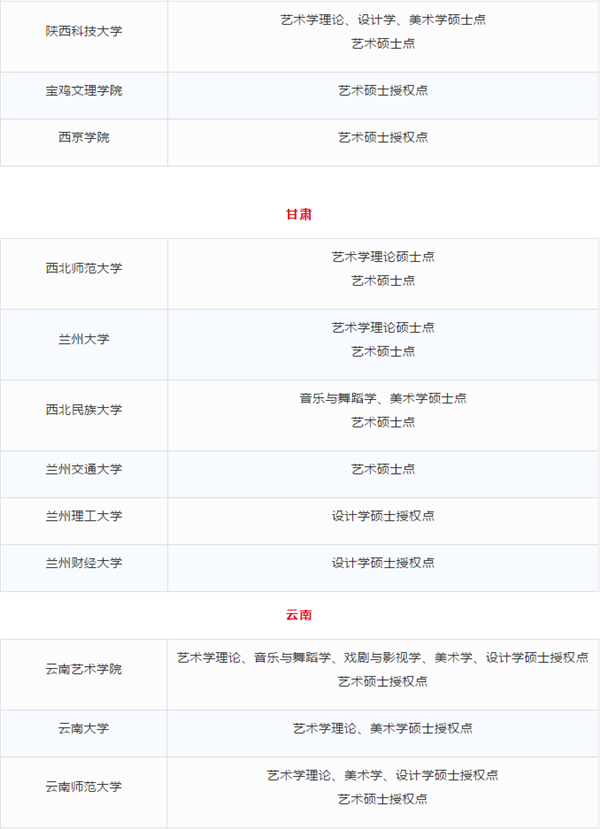This screenshot has height=829, width=600.
Task: Click 艺术学理论硕士点 in the 兰州大学 row
Action: pos(383,328)
